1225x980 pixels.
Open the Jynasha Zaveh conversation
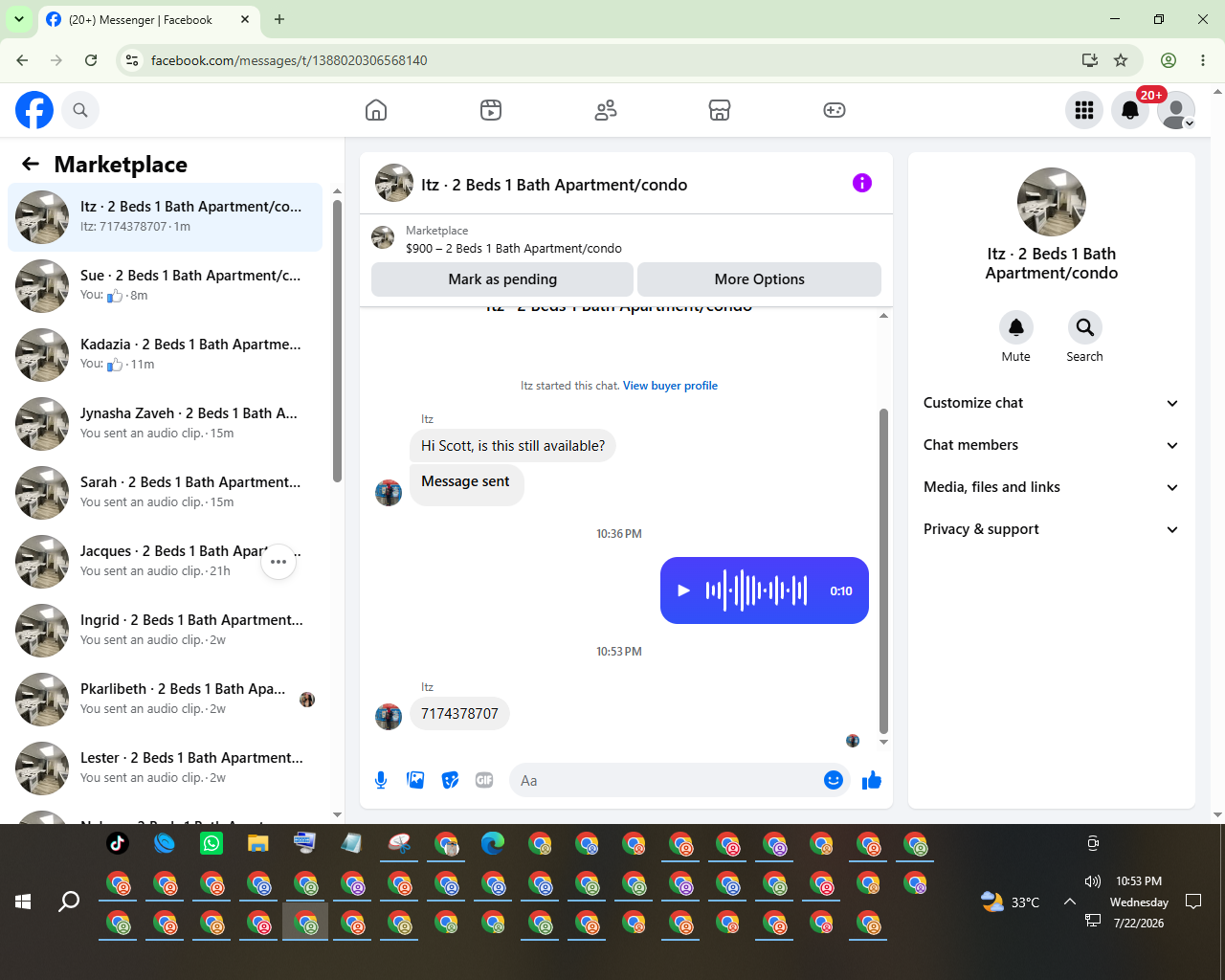[x=166, y=424]
